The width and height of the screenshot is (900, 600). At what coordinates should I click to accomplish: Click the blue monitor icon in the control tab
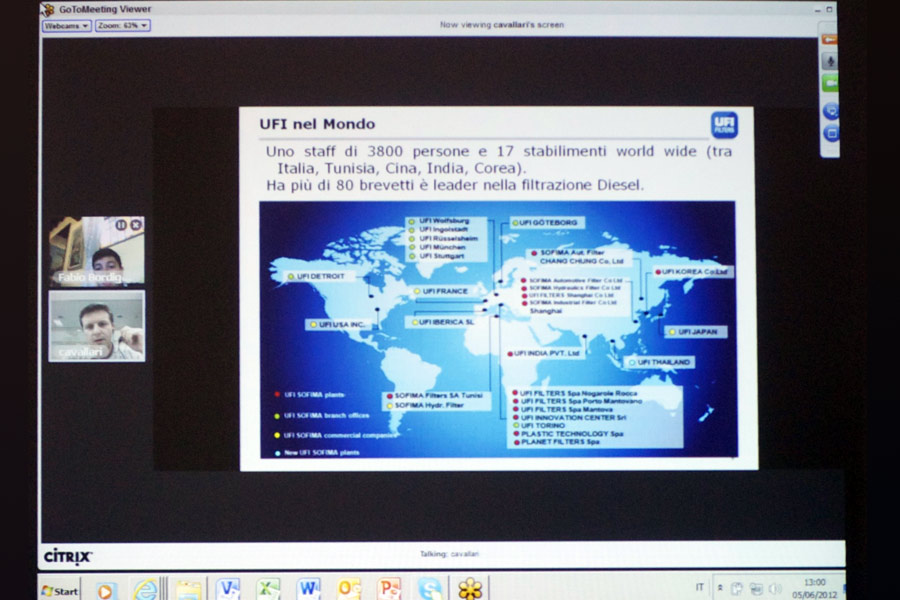(x=831, y=111)
